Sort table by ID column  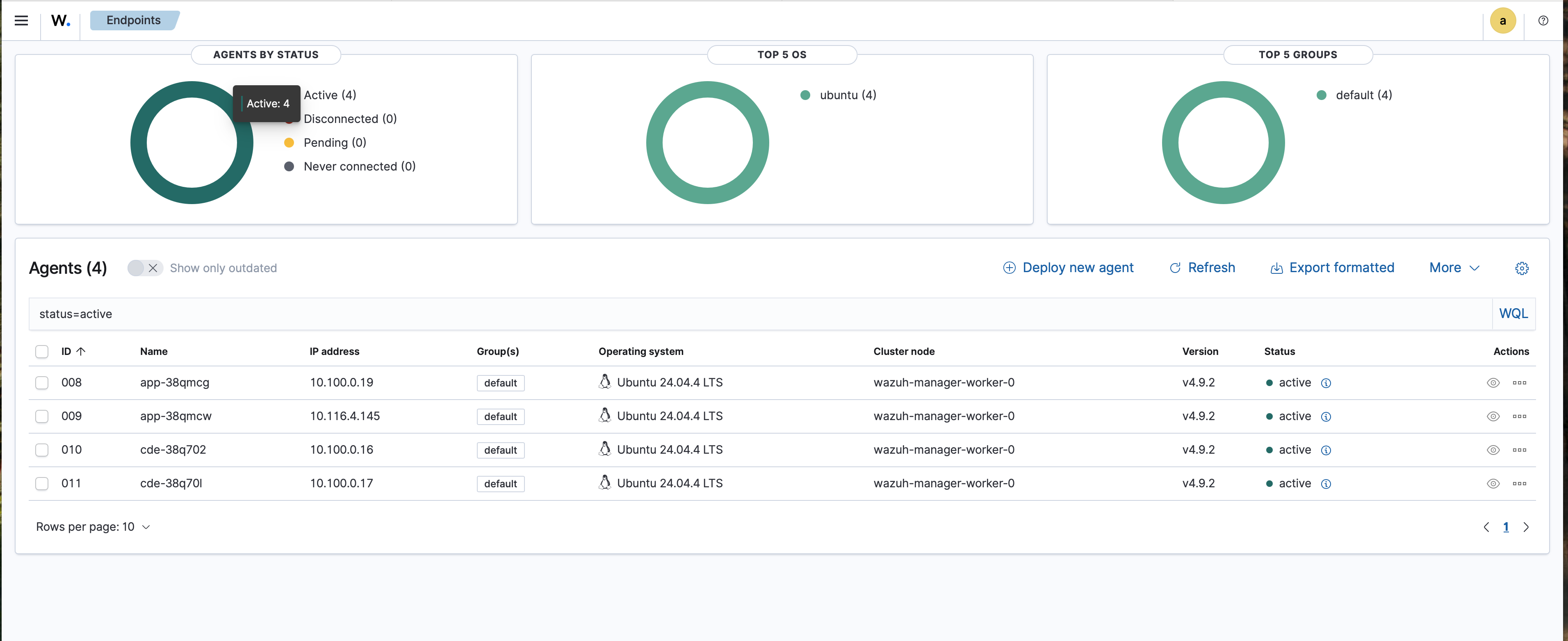tap(73, 352)
